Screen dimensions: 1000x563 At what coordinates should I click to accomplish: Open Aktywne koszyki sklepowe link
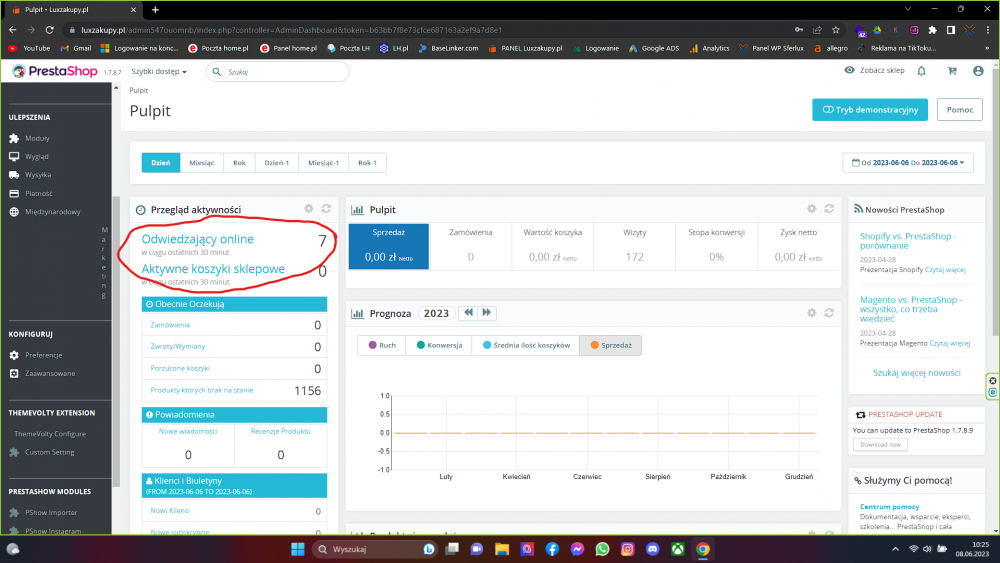pos(213,269)
